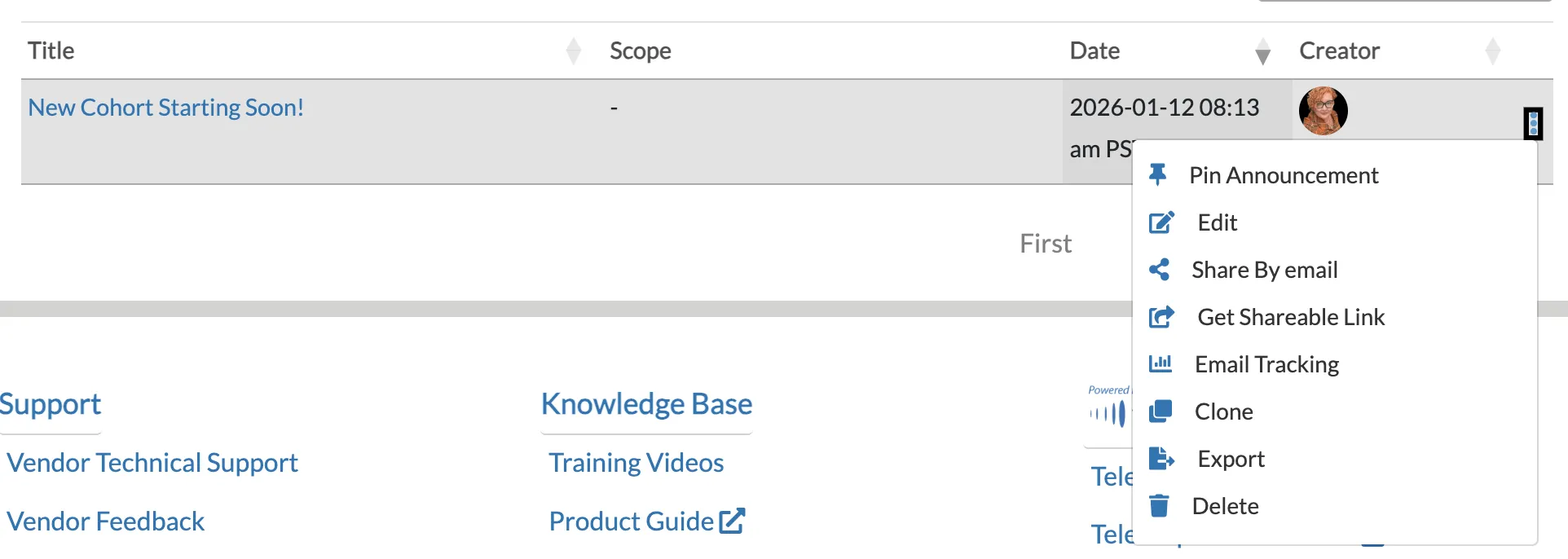Click the shareable link arrow icon
The image size is (1568, 559).
(1161, 317)
